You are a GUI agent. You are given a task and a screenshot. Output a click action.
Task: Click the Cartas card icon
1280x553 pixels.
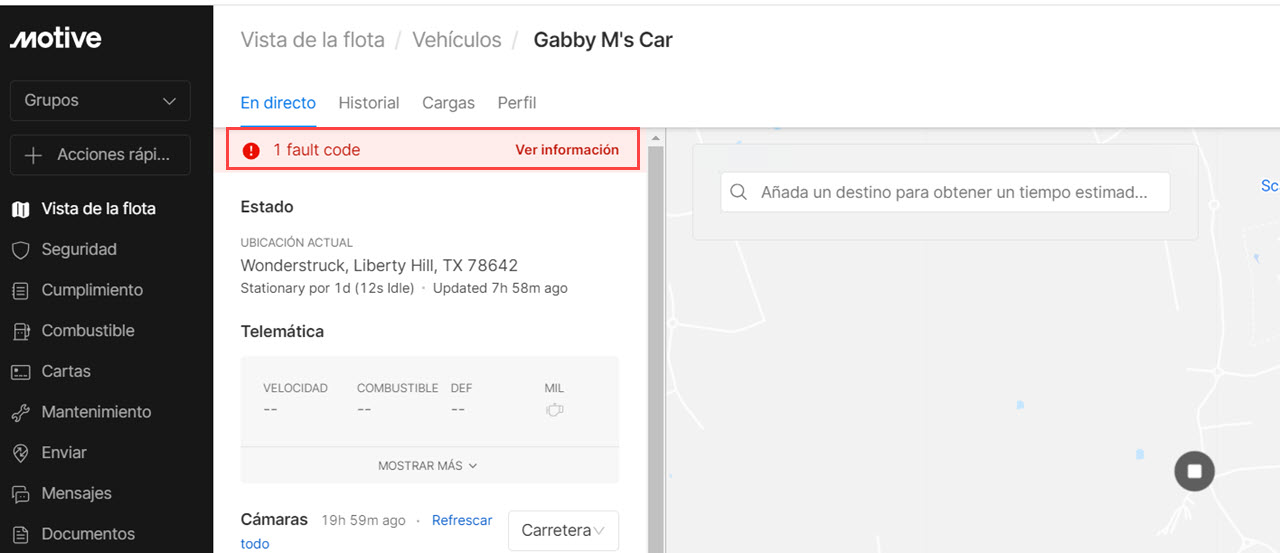pyautogui.click(x=21, y=372)
